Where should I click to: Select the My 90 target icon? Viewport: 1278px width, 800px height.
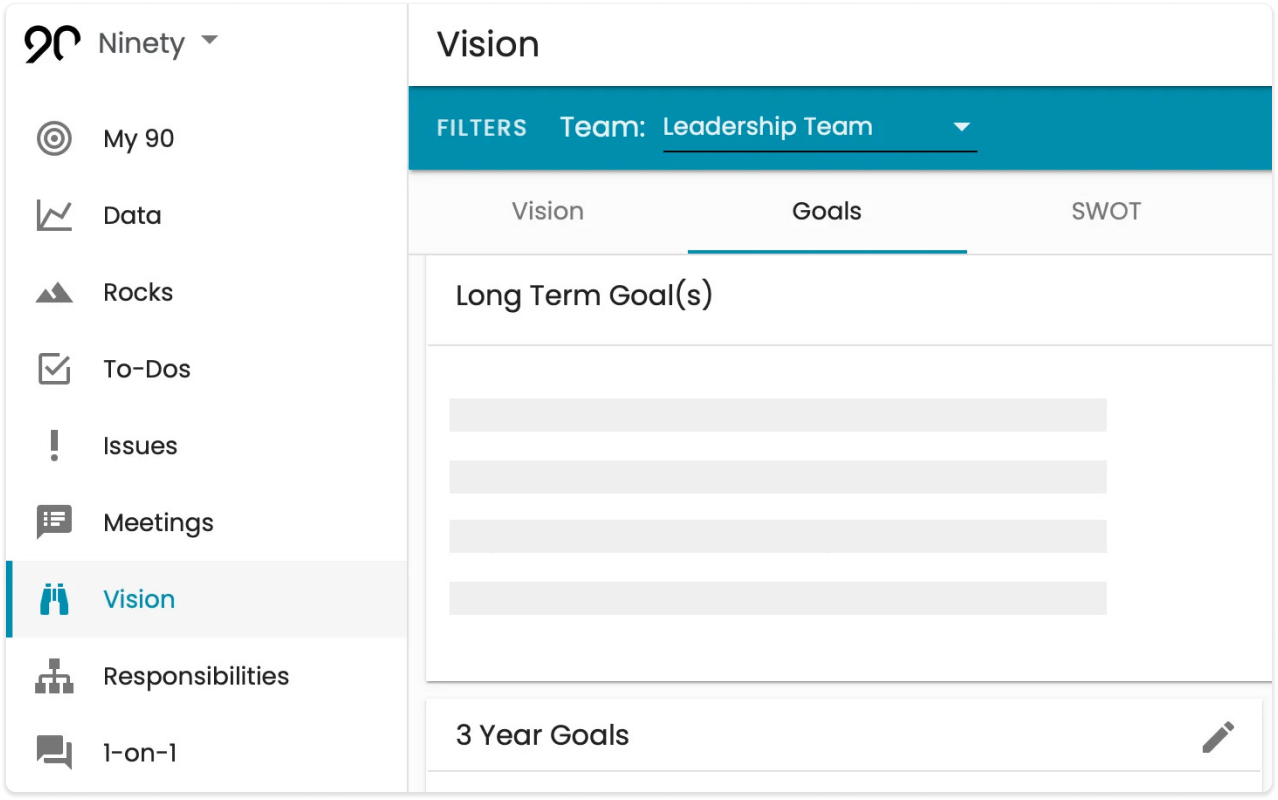[52, 138]
